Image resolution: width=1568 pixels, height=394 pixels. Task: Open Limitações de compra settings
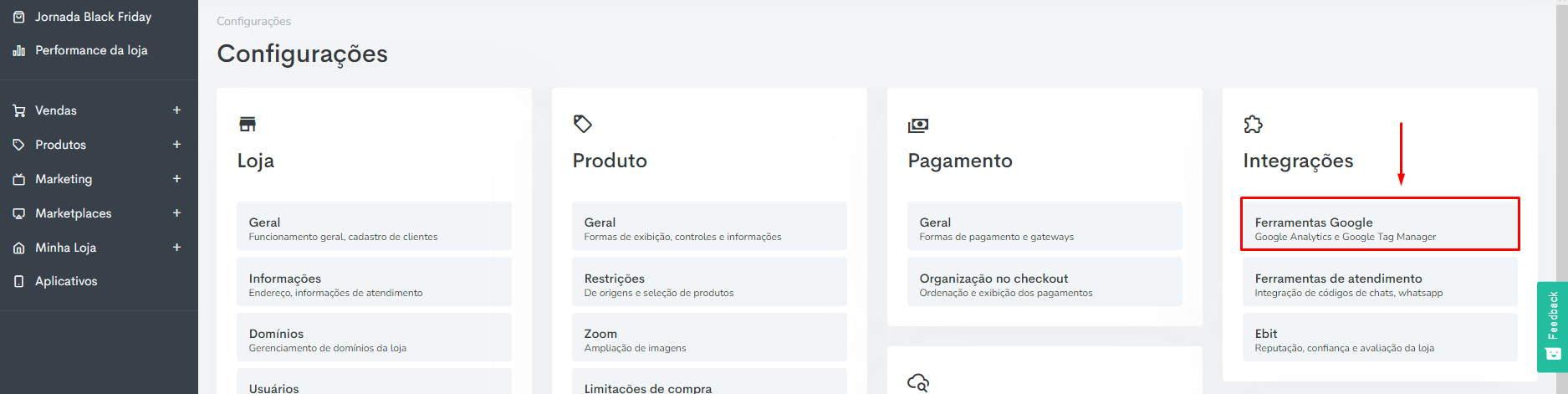click(709, 381)
